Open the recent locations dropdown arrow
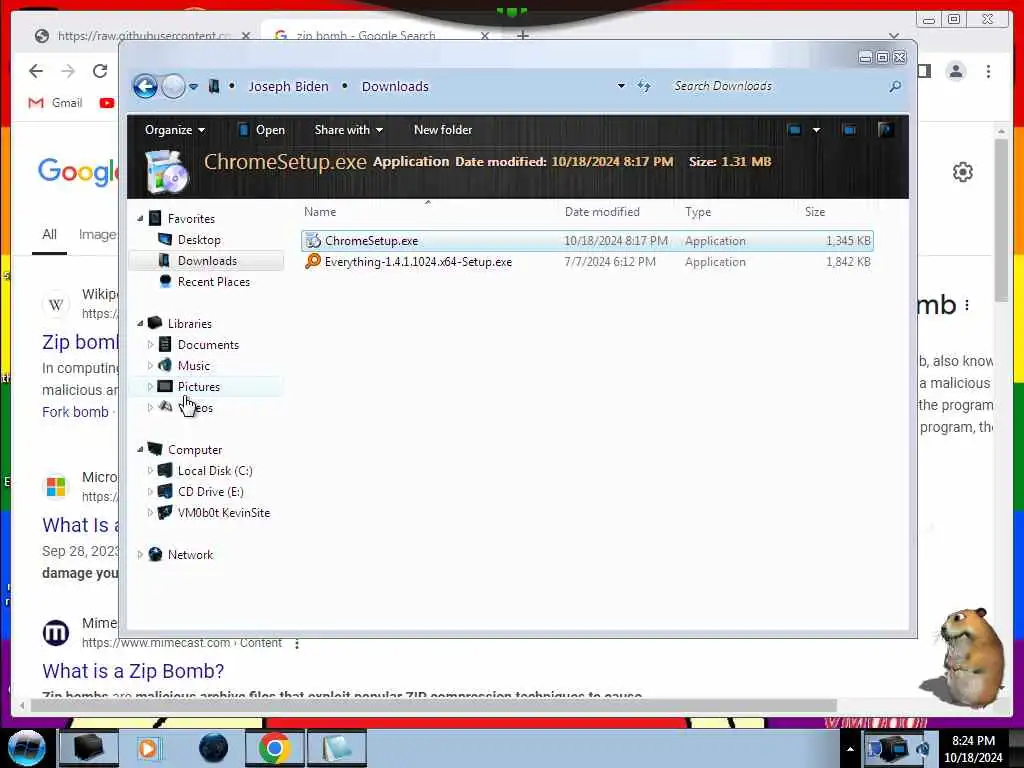1024x768 pixels. point(194,86)
